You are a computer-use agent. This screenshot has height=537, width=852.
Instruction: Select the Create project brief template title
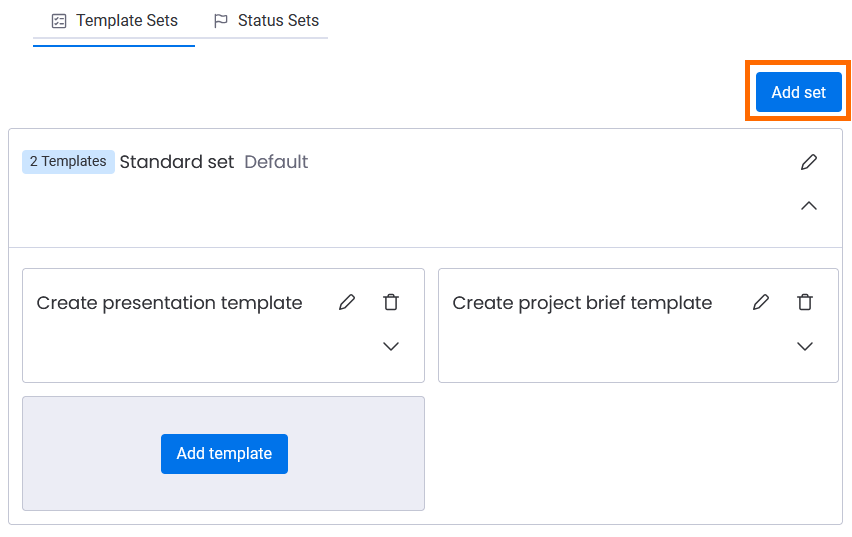click(582, 303)
